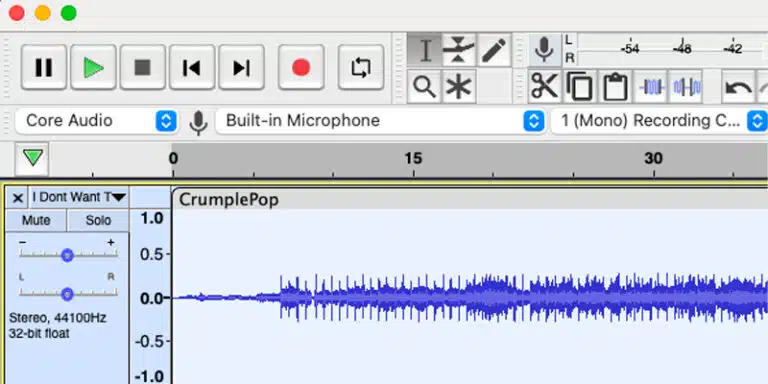Click the Play button
The image size is (768, 384).
[93, 67]
